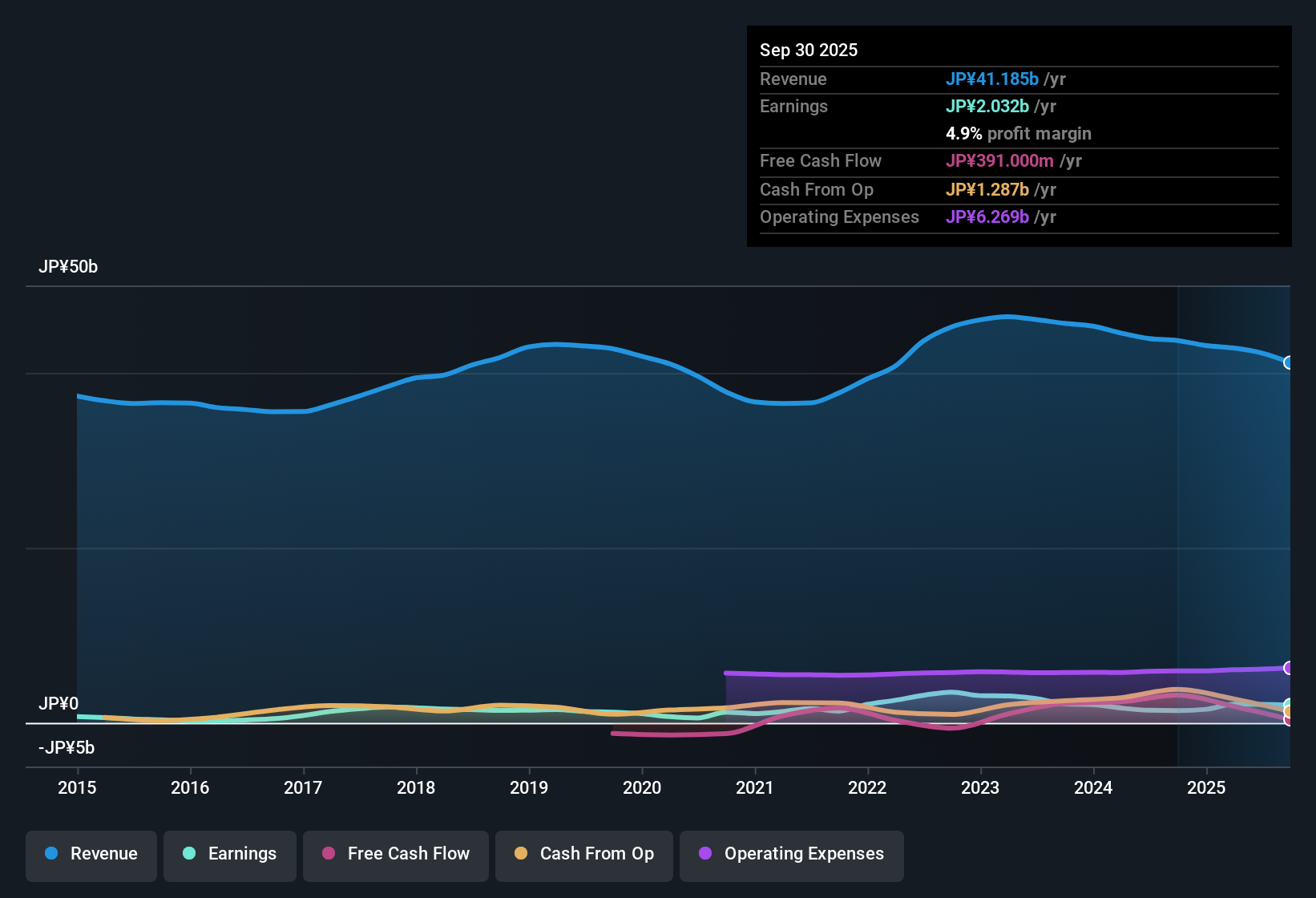Click the JP¥50b gridline label

click(69, 267)
